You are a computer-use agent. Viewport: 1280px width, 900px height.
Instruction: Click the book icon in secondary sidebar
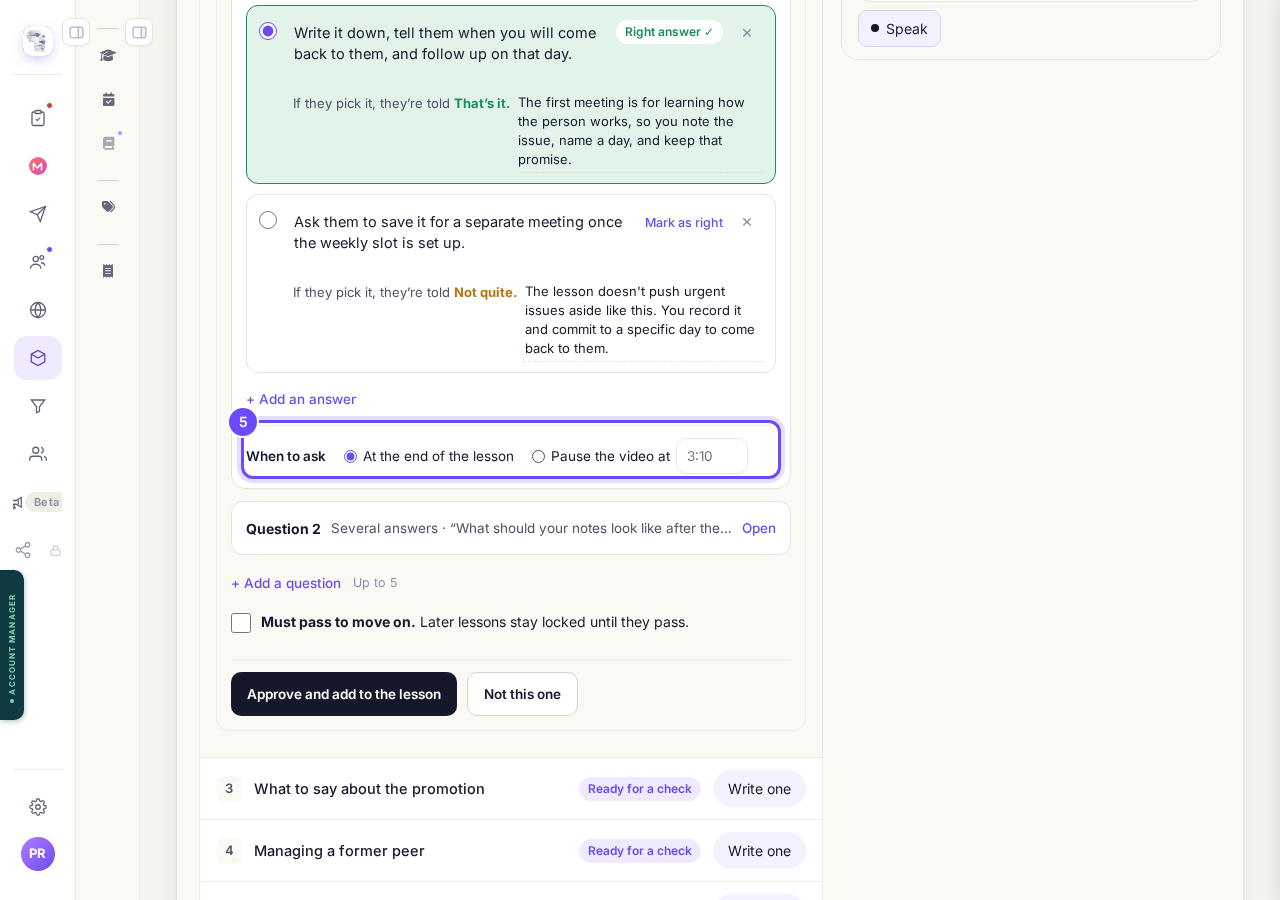pos(108,143)
